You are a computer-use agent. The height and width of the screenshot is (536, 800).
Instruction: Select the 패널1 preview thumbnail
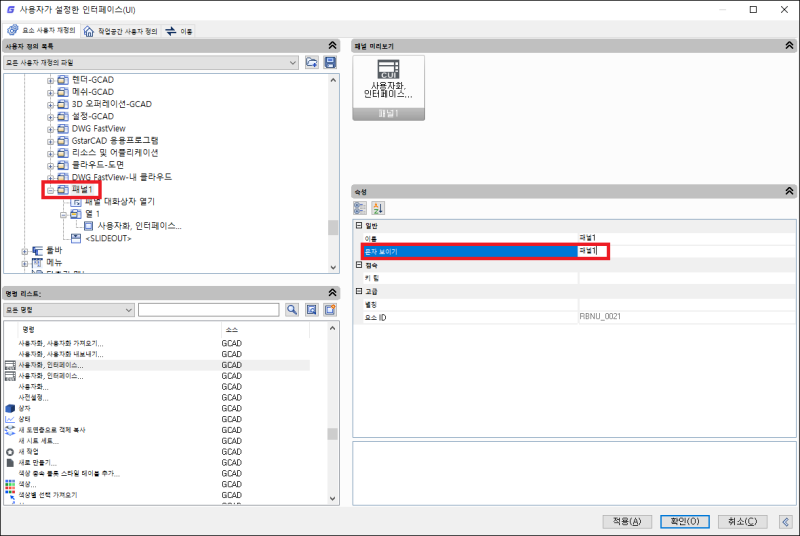388,88
